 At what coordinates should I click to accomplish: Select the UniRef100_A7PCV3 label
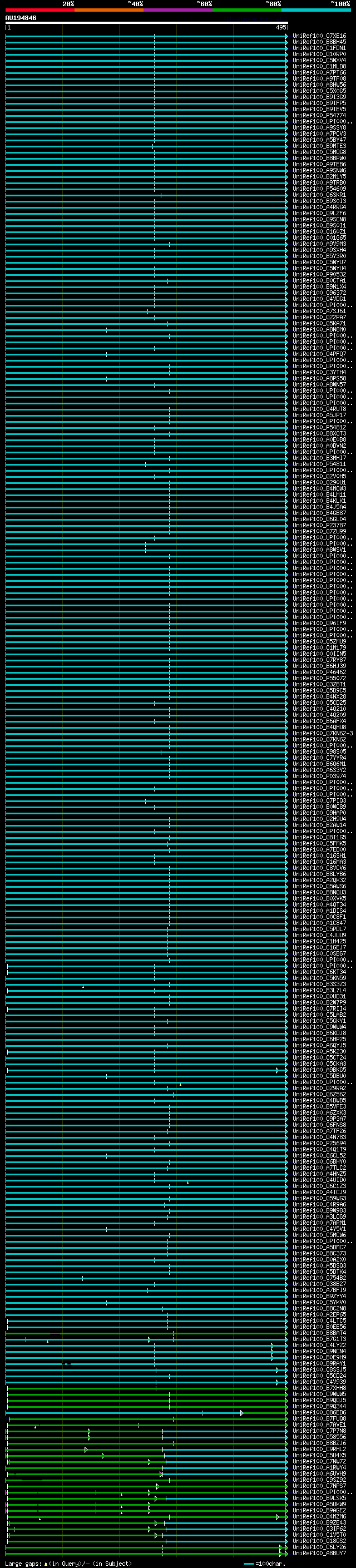pyautogui.click(x=319, y=134)
